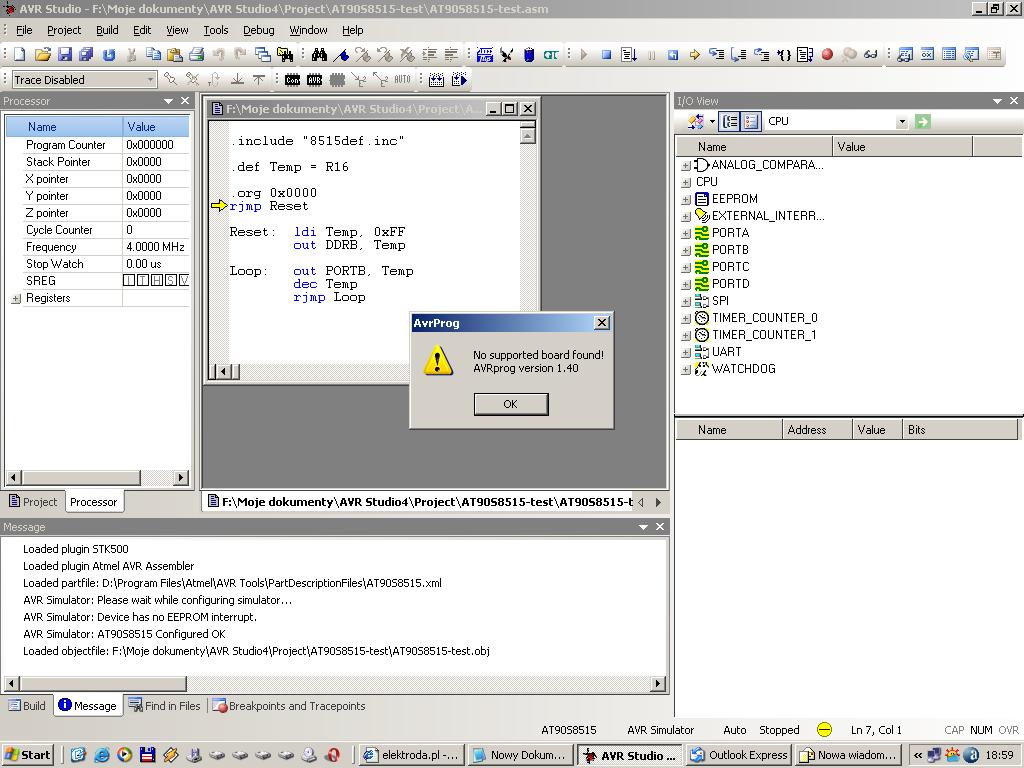Click the red Toggle Breakpoint icon
This screenshot has height=768, width=1024.
[827, 54]
